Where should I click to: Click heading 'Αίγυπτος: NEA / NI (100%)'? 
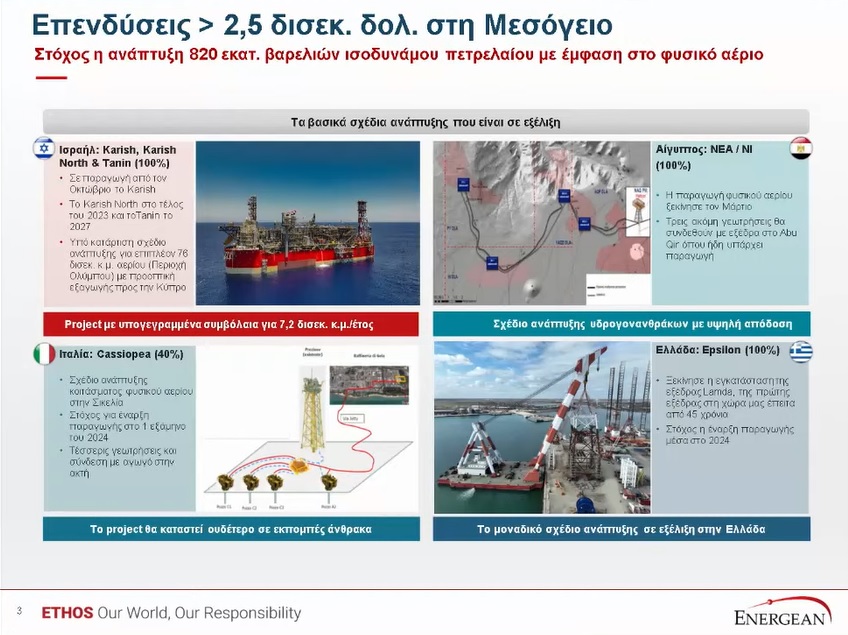click(704, 157)
